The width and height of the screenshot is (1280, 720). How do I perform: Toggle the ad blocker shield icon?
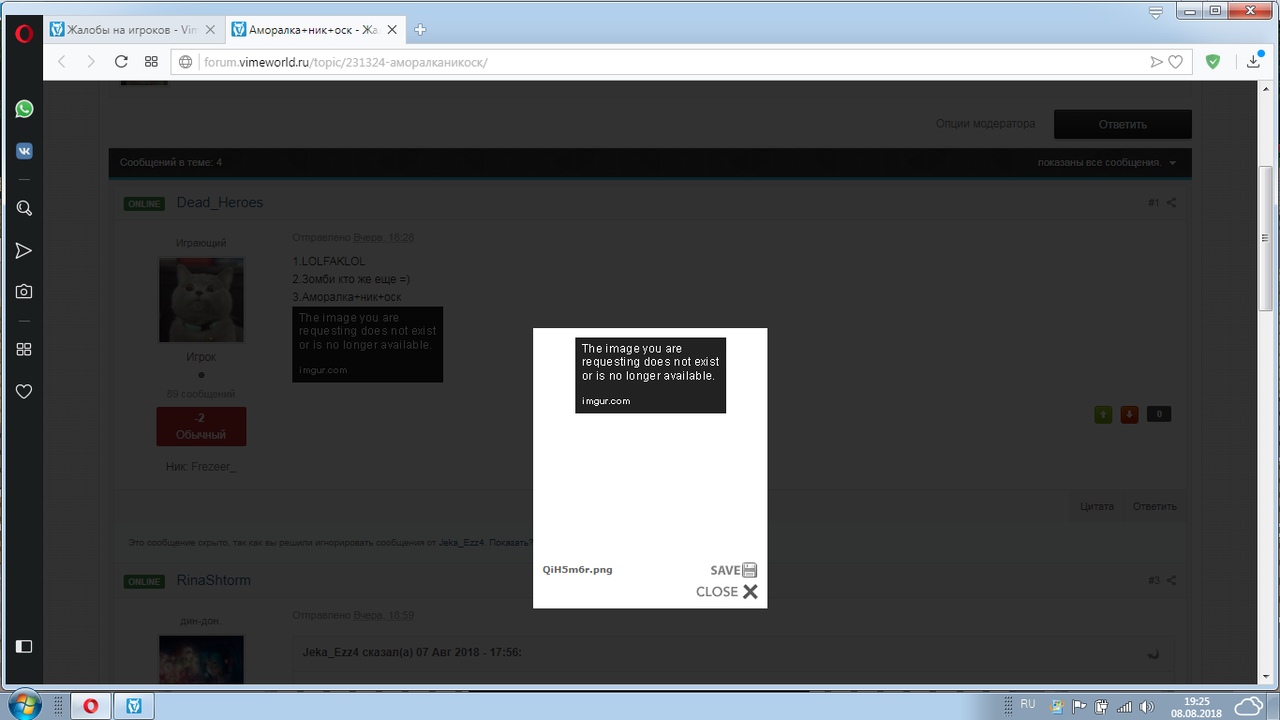pos(1213,62)
